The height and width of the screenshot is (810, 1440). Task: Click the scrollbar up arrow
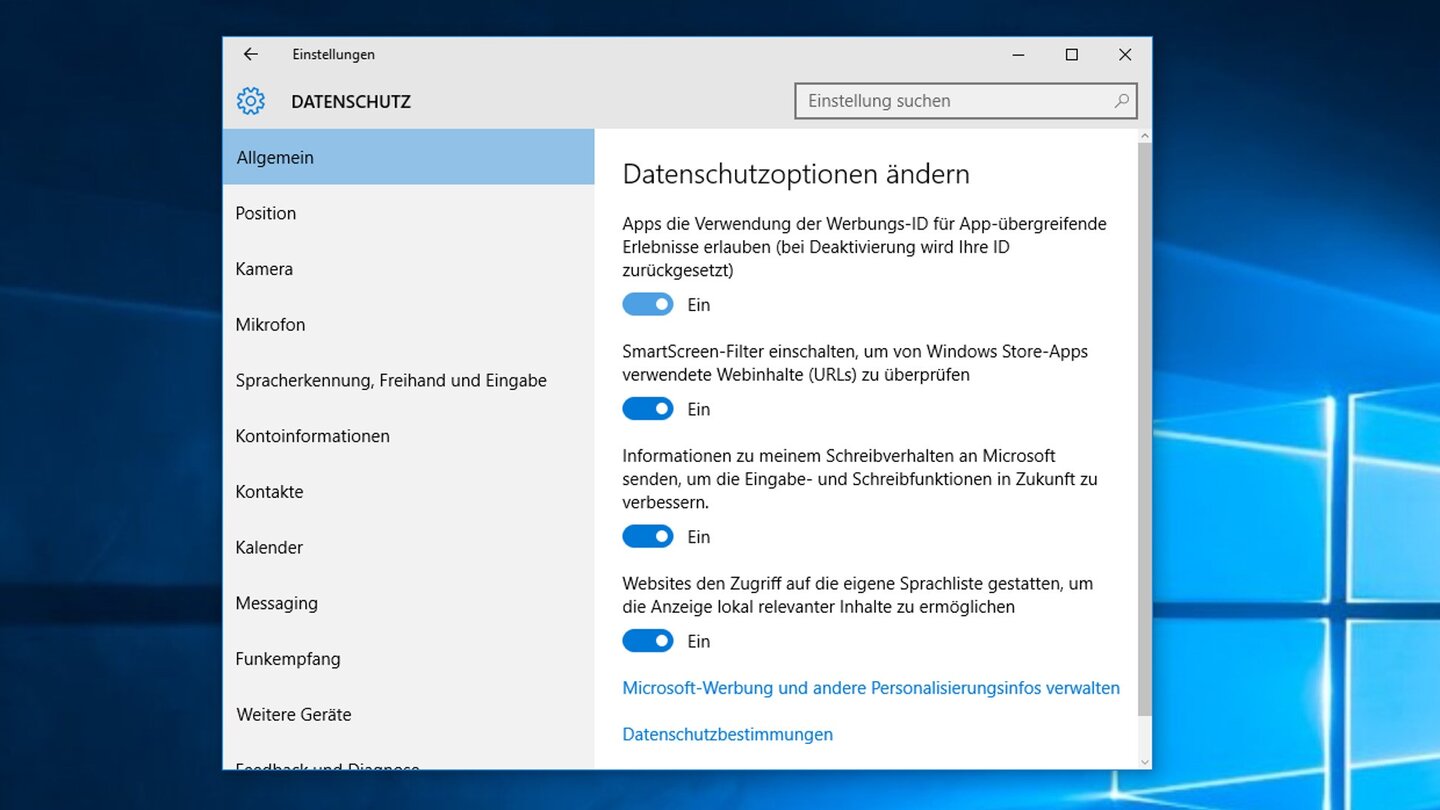point(1145,135)
